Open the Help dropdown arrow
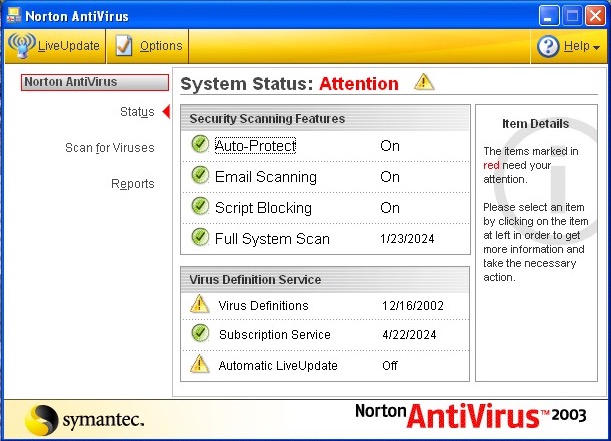 (x=596, y=47)
